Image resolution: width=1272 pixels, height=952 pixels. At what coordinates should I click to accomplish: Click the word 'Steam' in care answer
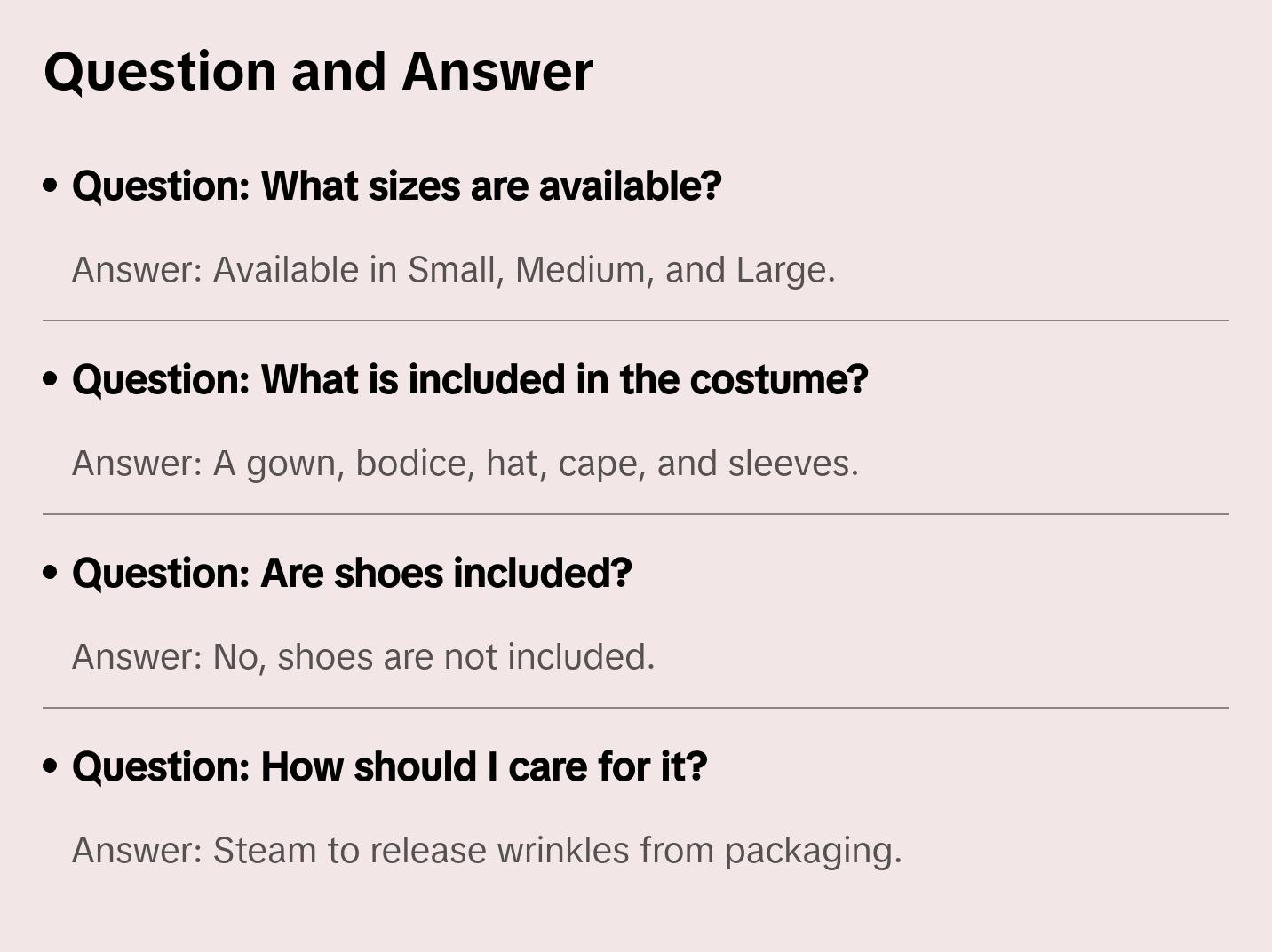[x=265, y=851]
